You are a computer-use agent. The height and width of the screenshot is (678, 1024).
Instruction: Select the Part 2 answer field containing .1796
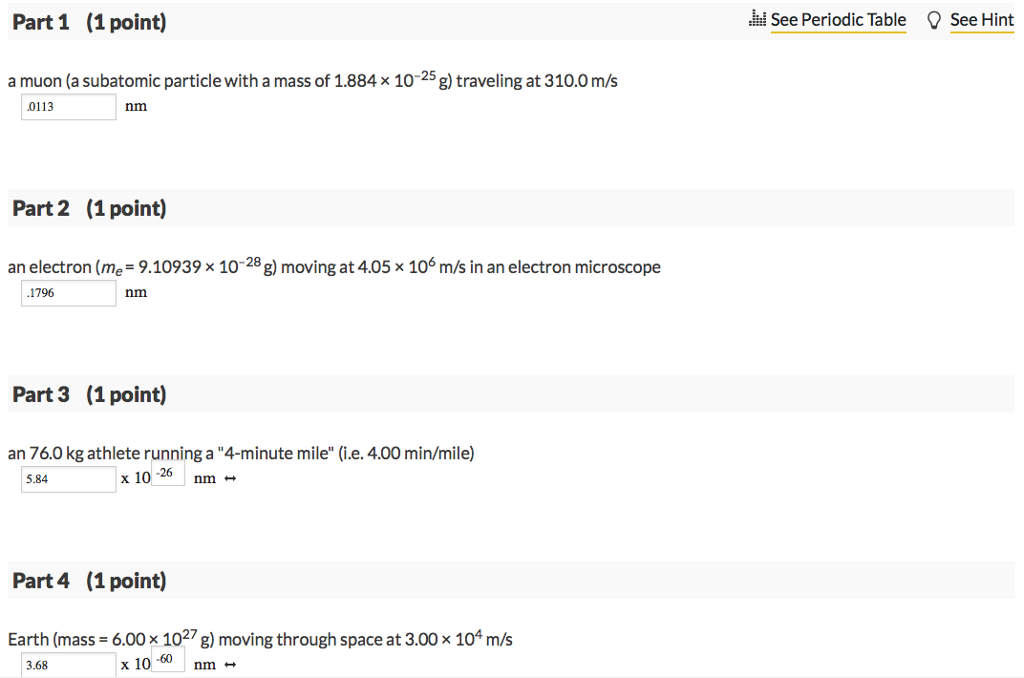coord(68,292)
